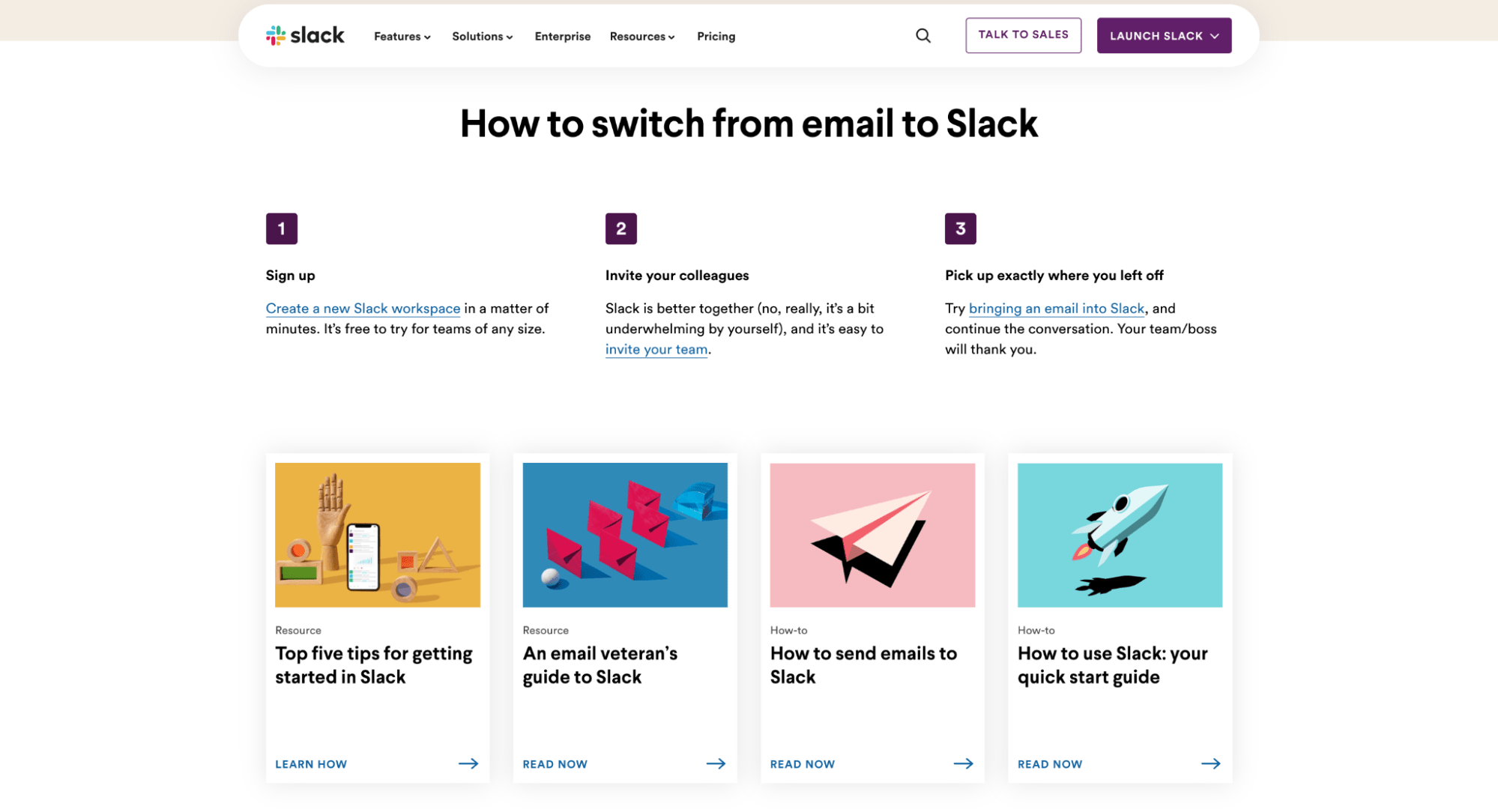
Task: Click arrow icon on Top five tips card
Action: coord(468,763)
